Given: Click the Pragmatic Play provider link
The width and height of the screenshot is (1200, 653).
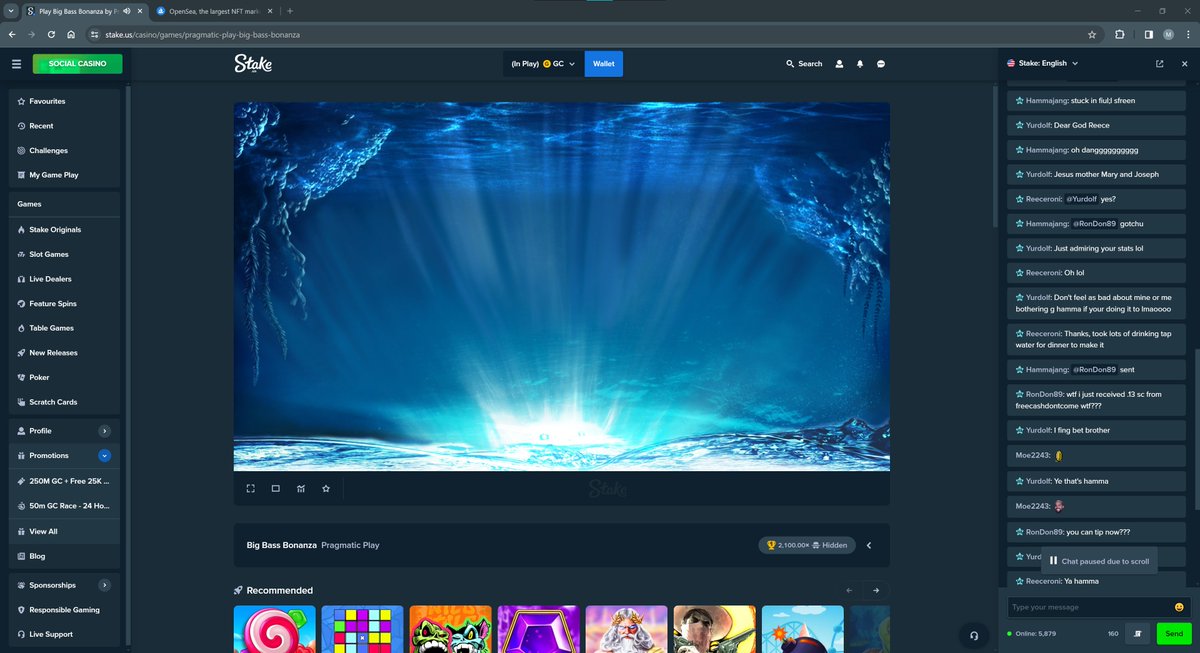Looking at the screenshot, I should click(x=350, y=545).
